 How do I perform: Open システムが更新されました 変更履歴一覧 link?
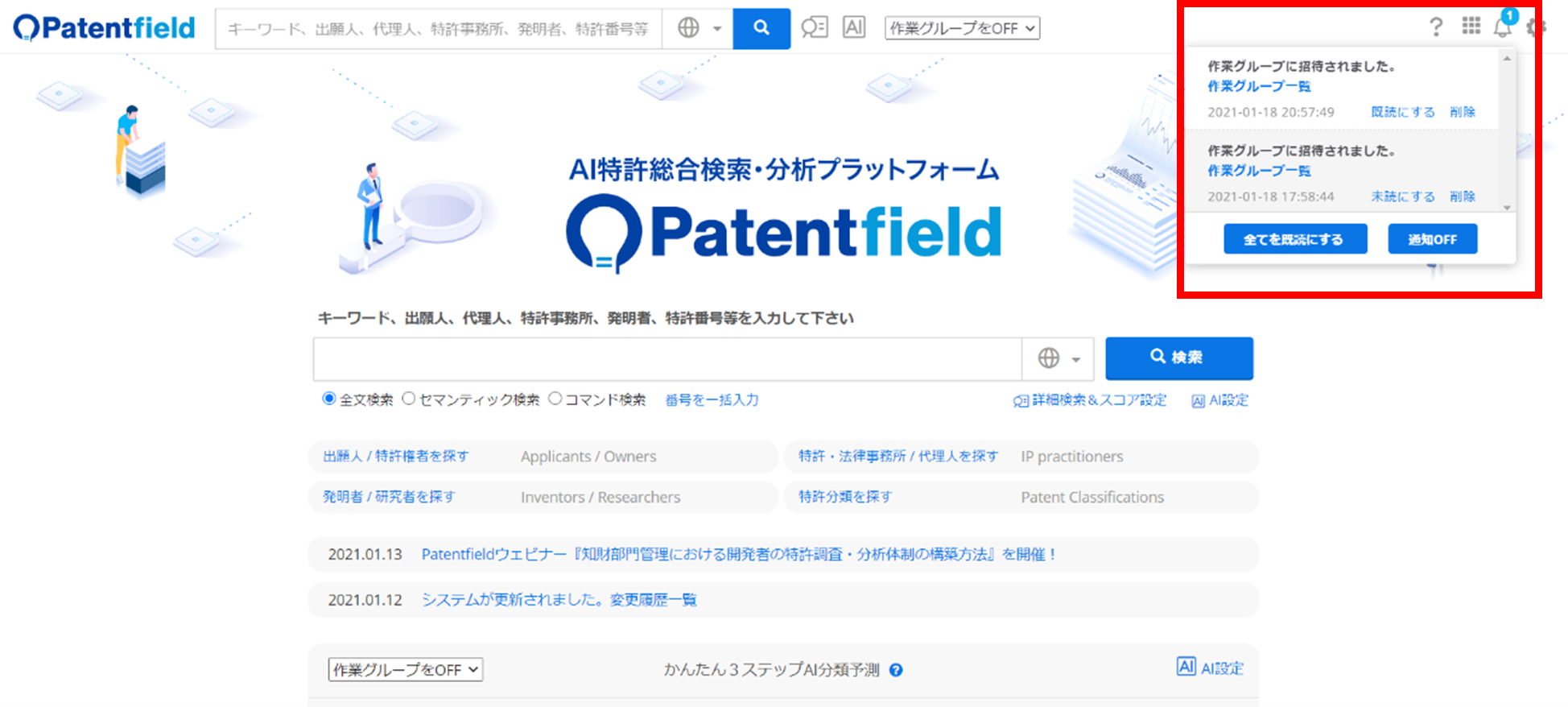[559, 600]
